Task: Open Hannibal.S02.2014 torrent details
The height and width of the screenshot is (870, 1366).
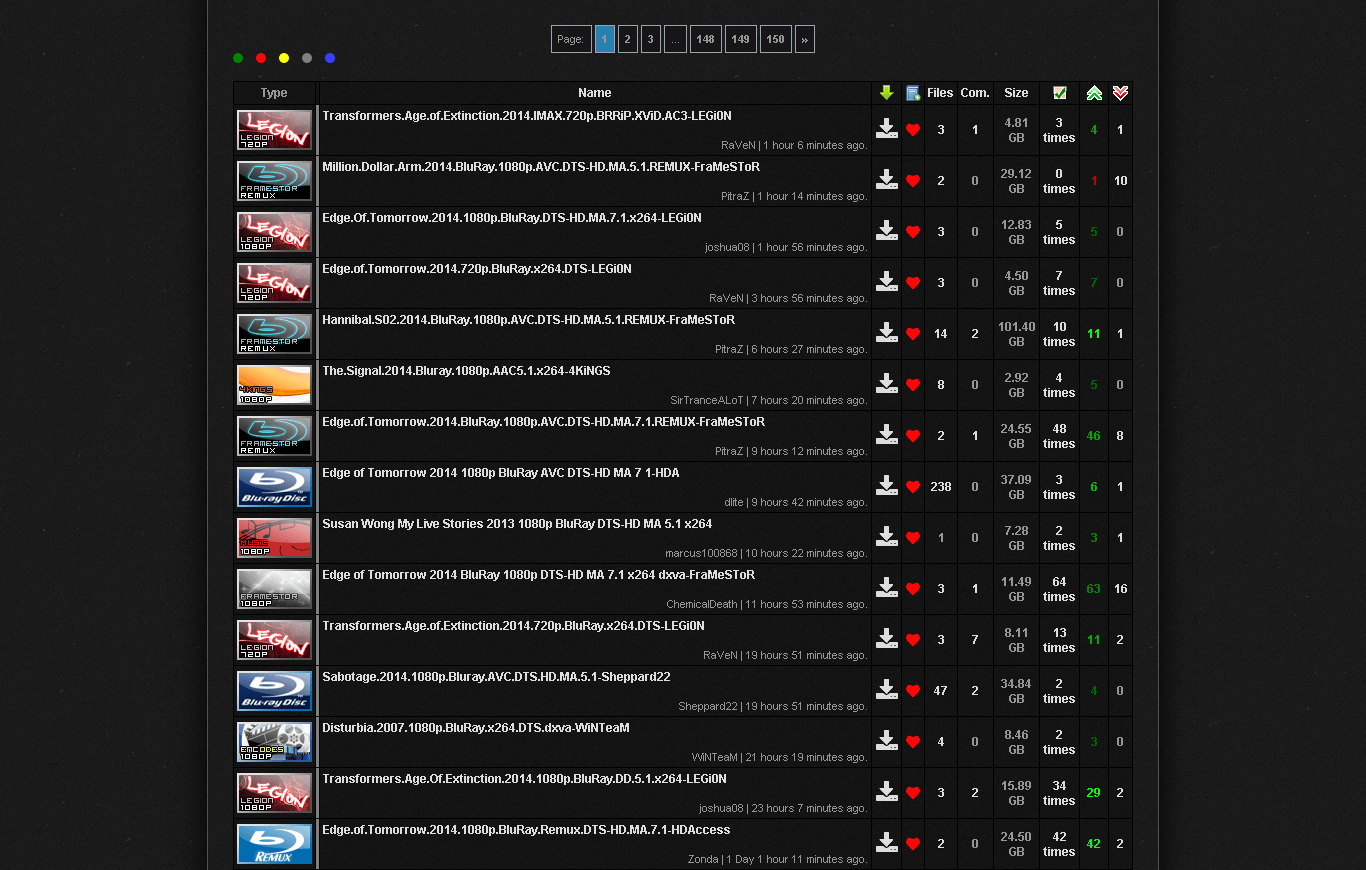Action: pos(528,320)
